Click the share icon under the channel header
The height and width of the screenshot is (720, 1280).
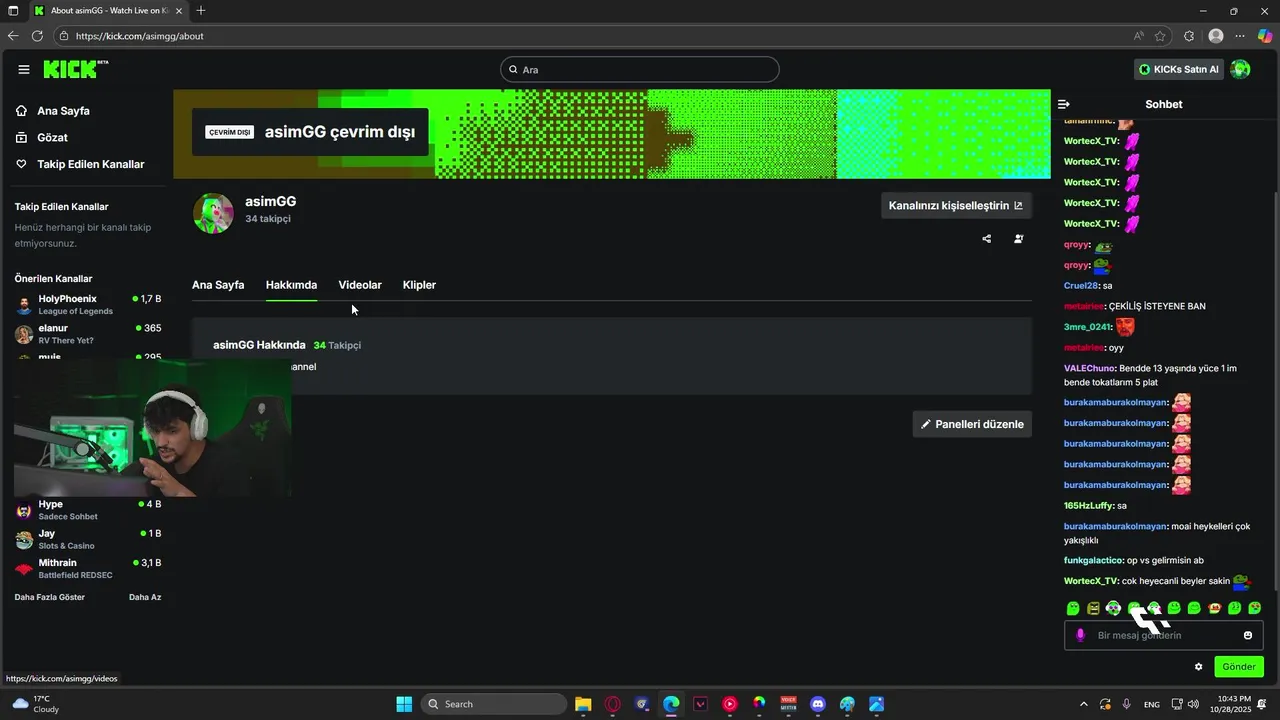[987, 239]
